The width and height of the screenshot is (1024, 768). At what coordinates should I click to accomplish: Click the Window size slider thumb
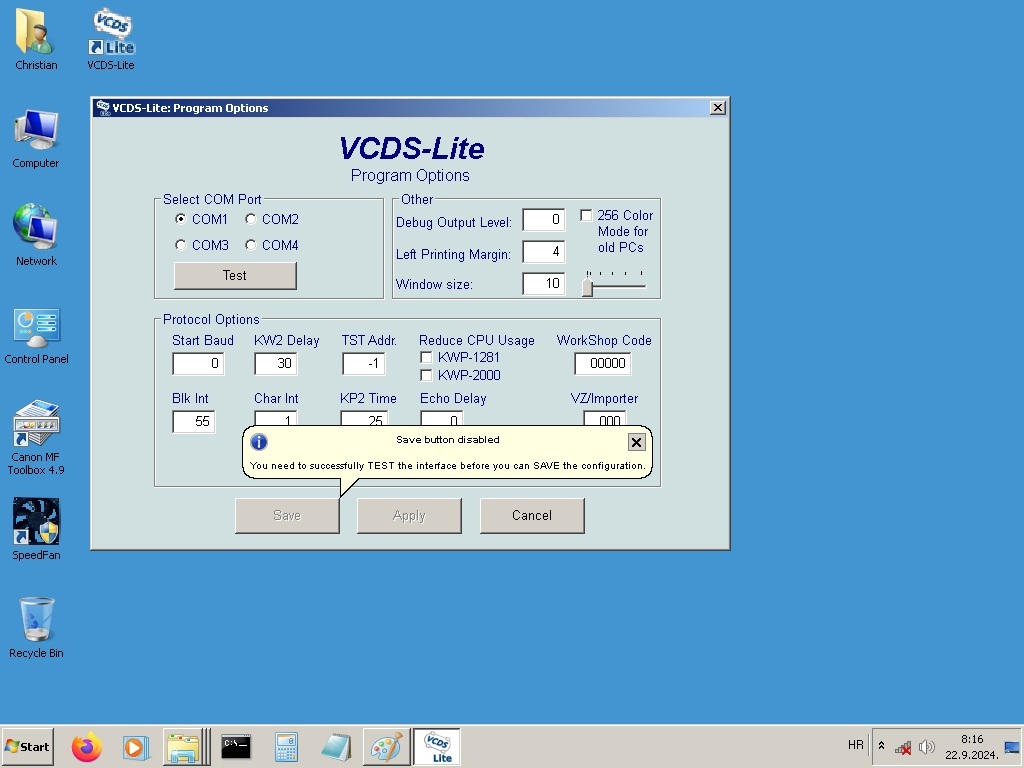588,286
